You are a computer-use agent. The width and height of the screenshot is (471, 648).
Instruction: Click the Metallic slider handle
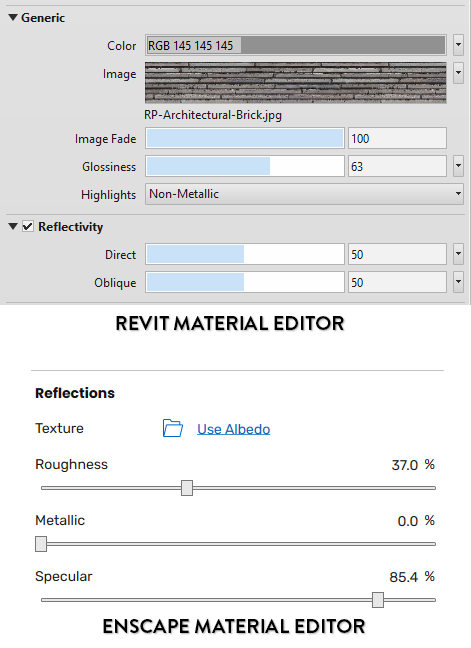coord(41,544)
